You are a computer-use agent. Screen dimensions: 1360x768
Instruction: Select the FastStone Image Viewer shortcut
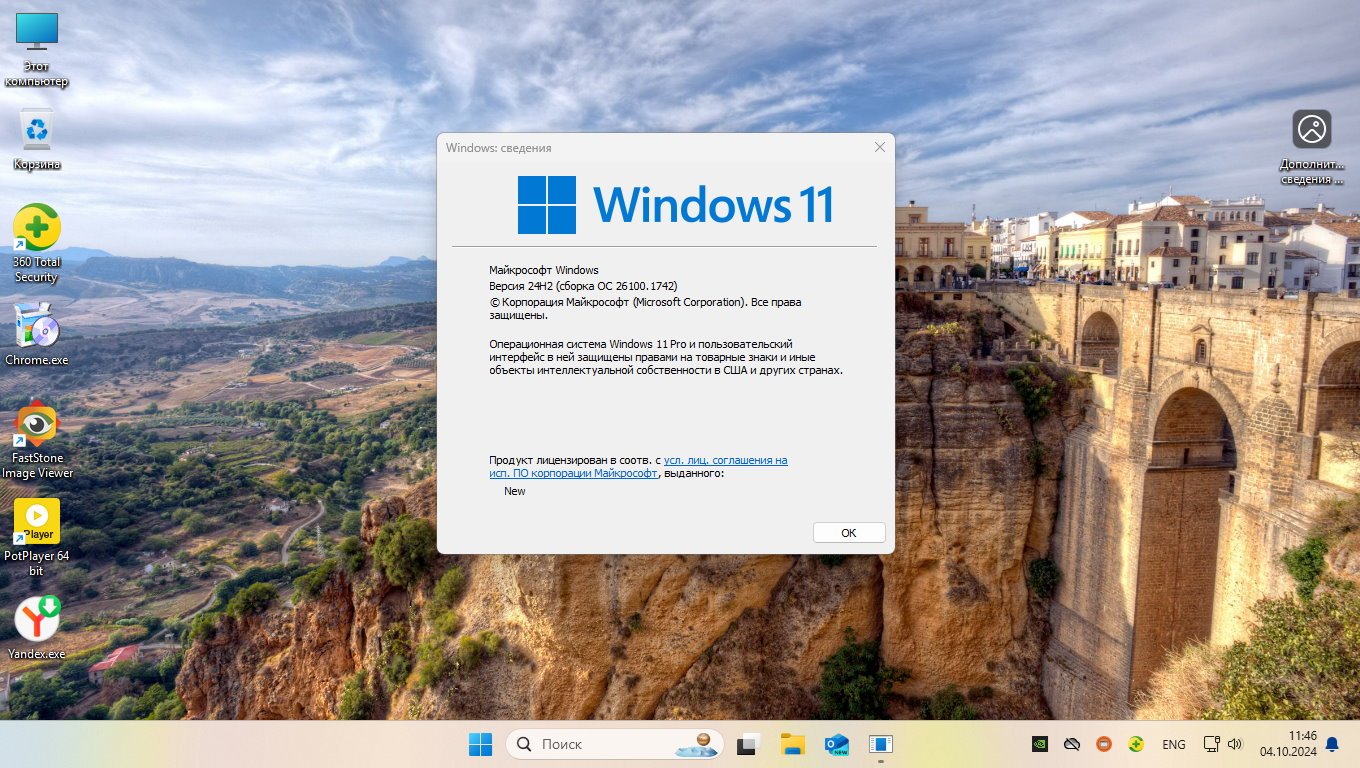pos(37,440)
